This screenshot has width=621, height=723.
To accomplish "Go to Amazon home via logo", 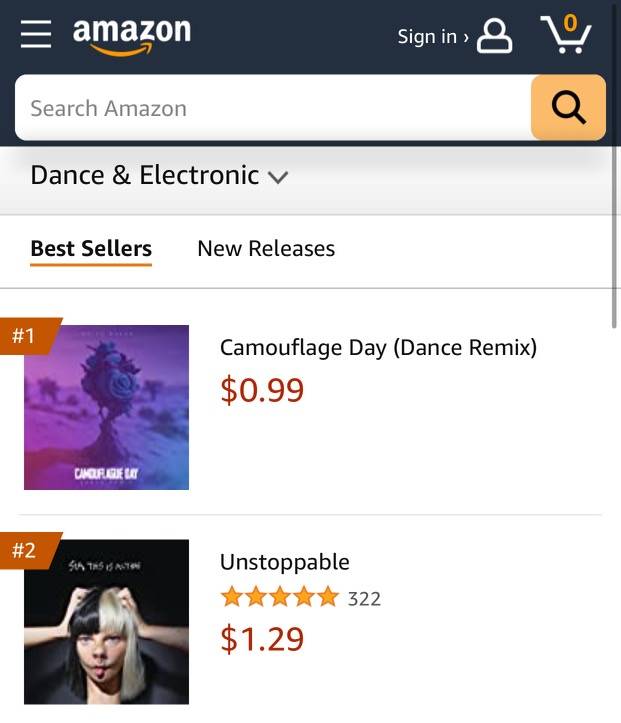I will (x=132, y=37).
